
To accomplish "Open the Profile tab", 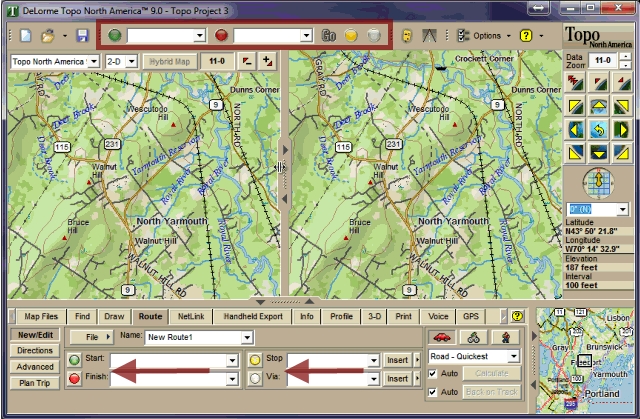I will 341,316.
